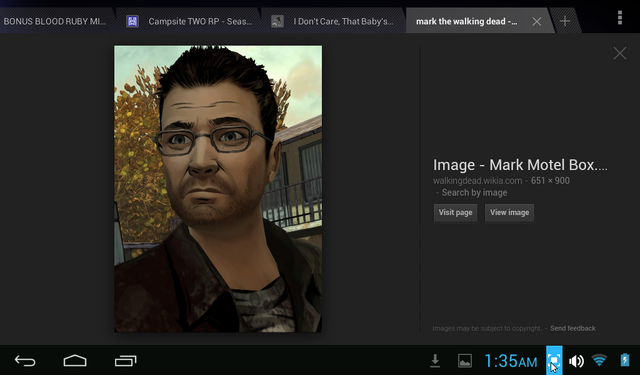
Task: Tap the 1:35 AM clock
Action: [x=511, y=361]
